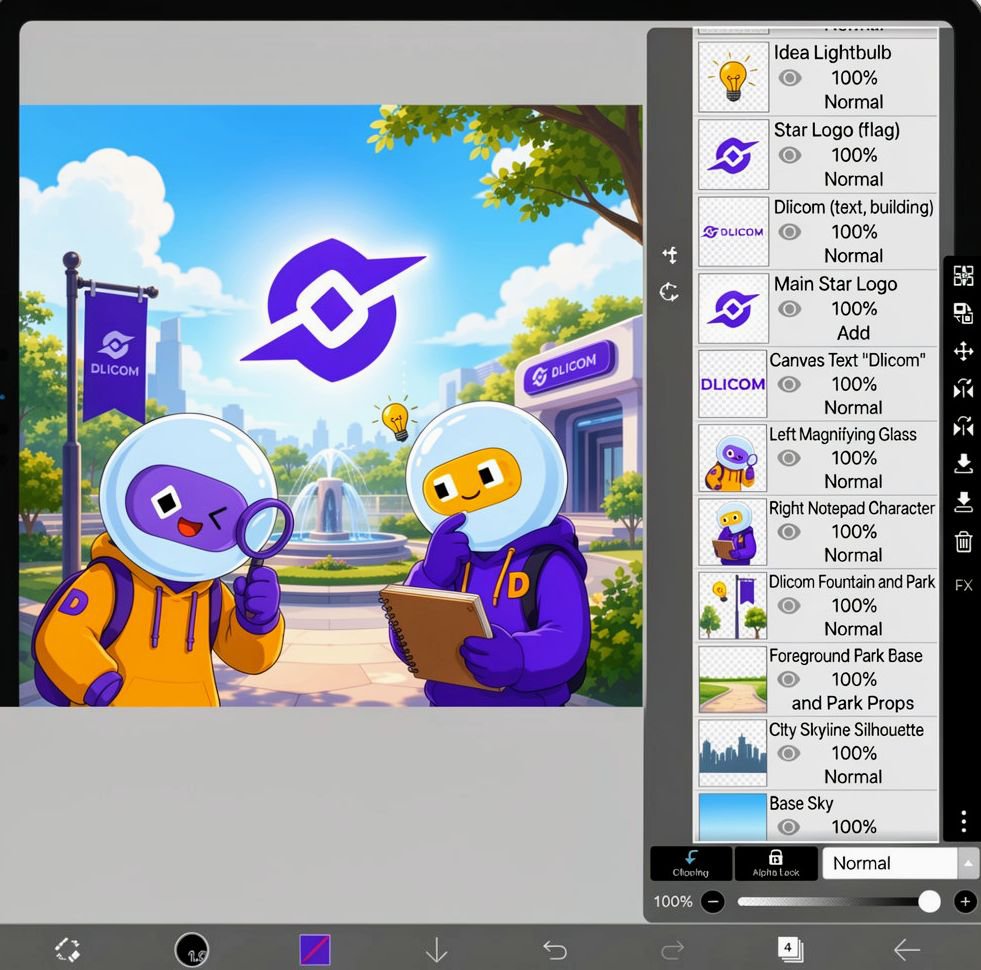981x970 pixels.
Task: Select the move/transform layer icon
Action: (x=963, y=351)
